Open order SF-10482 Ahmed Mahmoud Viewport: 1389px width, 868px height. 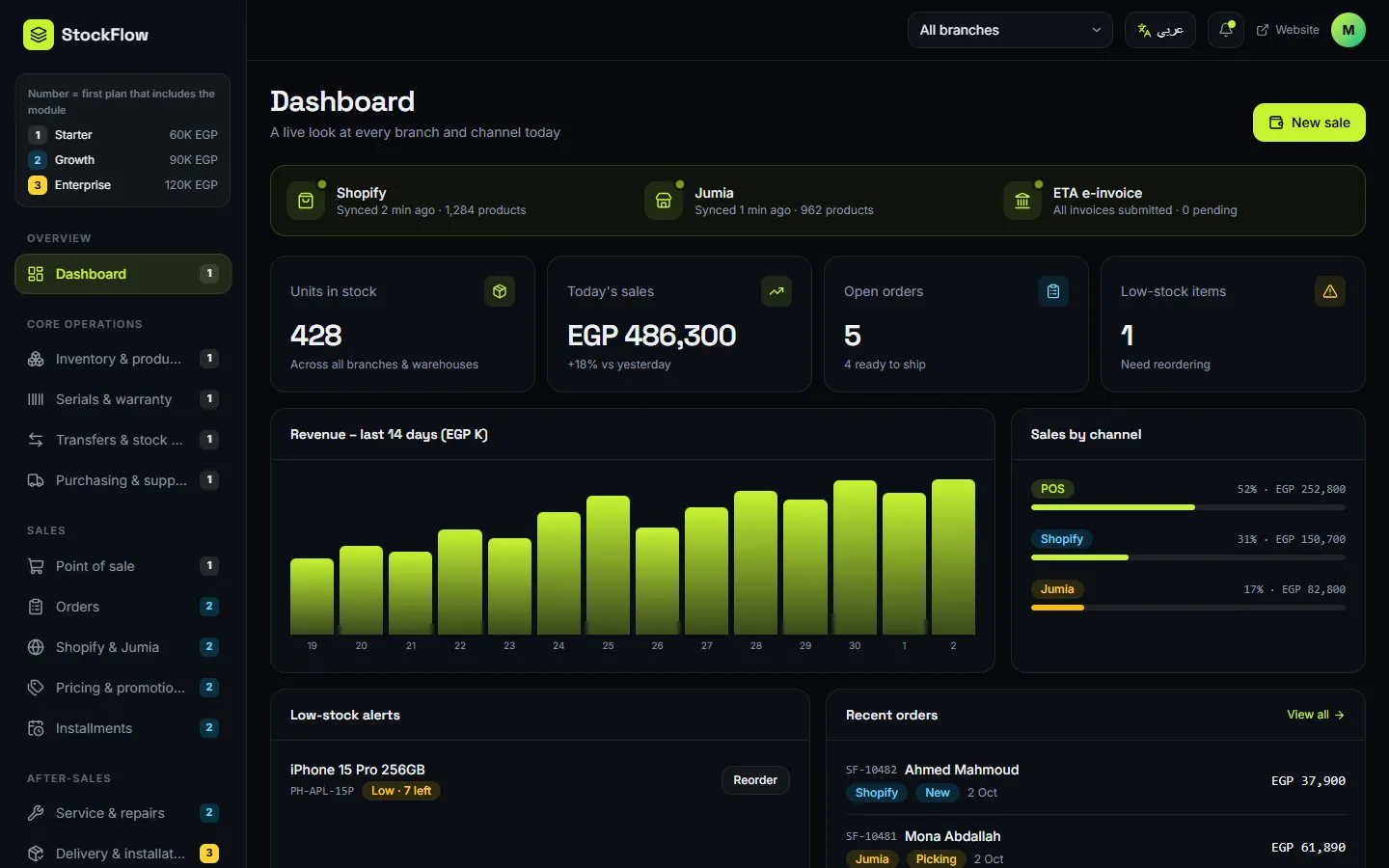tap(1096, 781)
